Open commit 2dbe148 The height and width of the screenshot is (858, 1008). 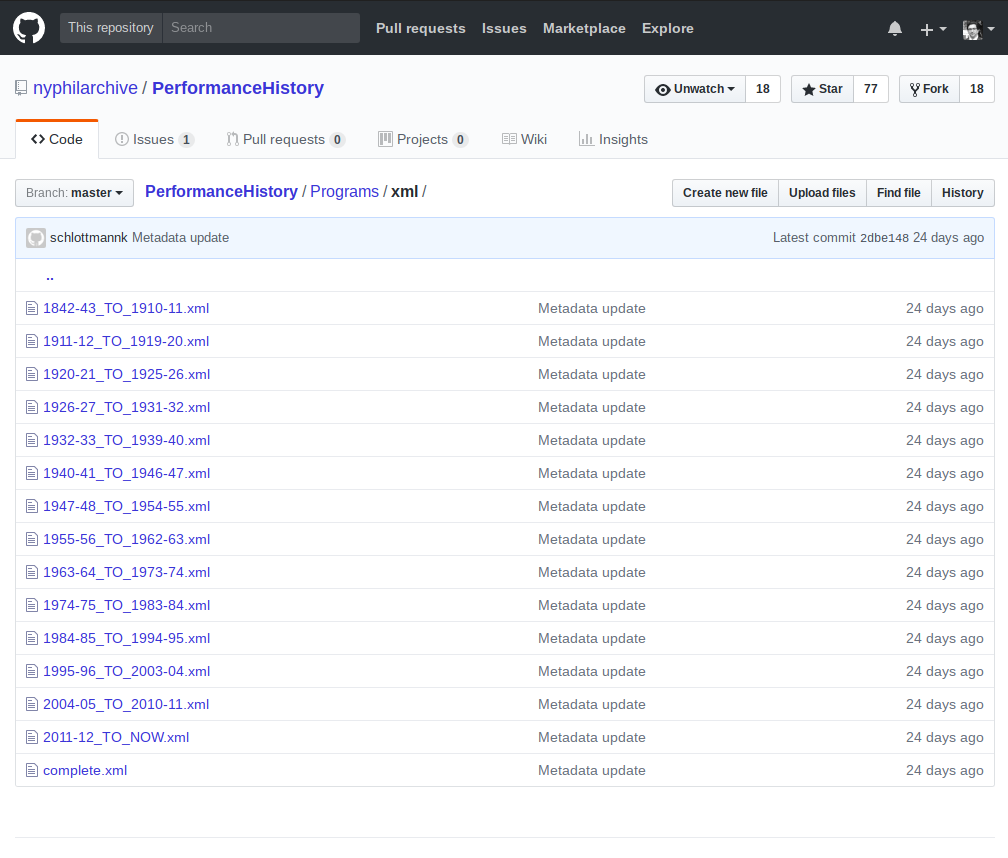[x=885, y=238]
